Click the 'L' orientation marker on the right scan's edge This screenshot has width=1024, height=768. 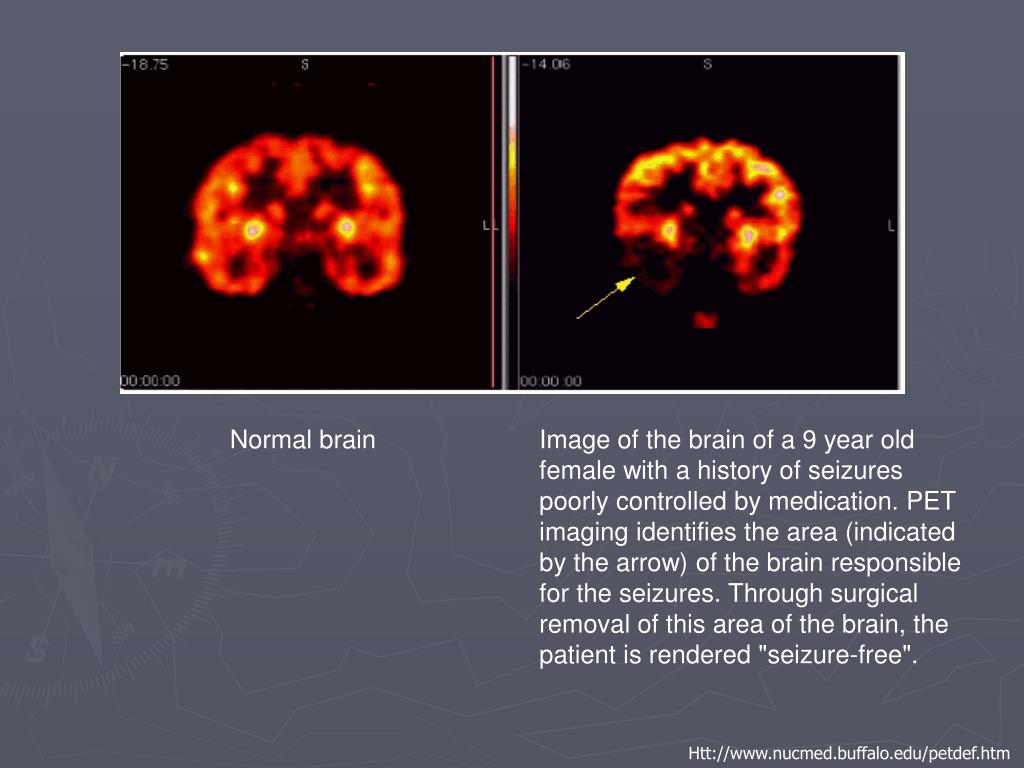click(x=891, y=226)
